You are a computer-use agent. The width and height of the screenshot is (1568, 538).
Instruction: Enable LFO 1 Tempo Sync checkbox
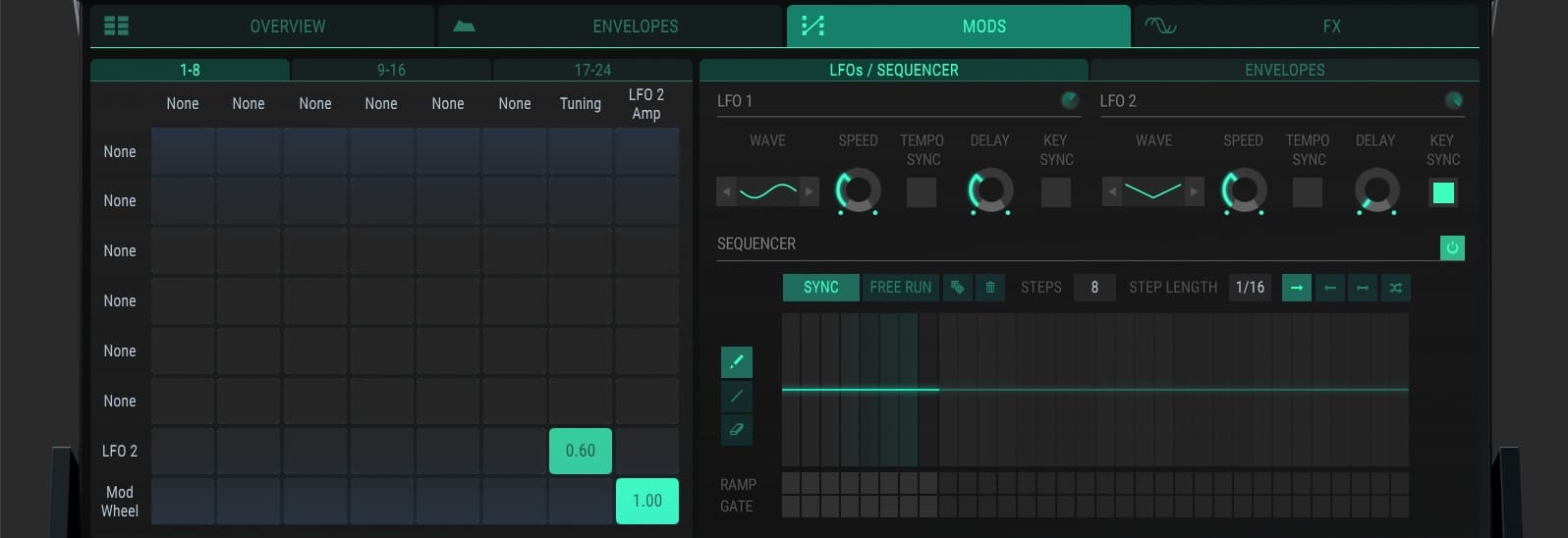tap(922, 192)
